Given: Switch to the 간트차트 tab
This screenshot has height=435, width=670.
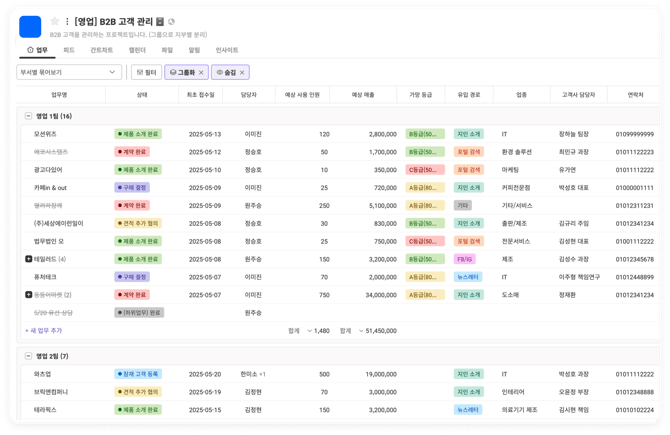Looking at the screenshot, I should point(101,49).
